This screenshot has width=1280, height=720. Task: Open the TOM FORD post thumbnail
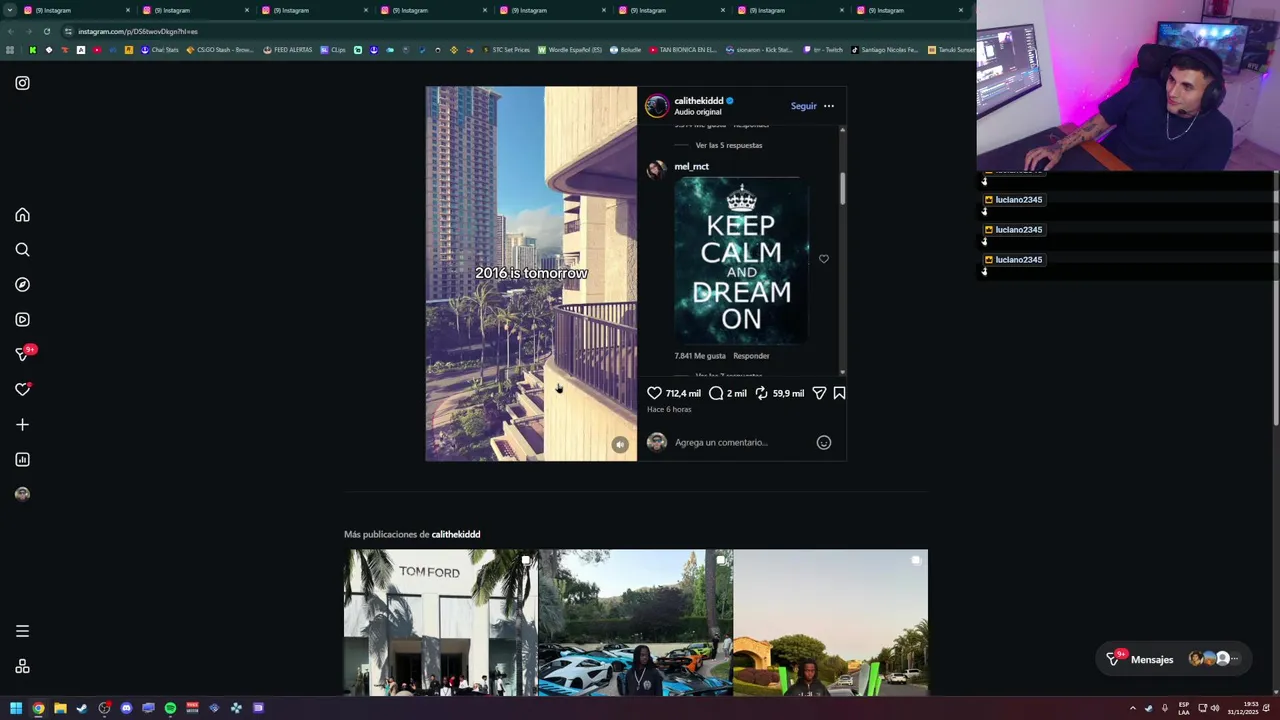pos(440,622)
